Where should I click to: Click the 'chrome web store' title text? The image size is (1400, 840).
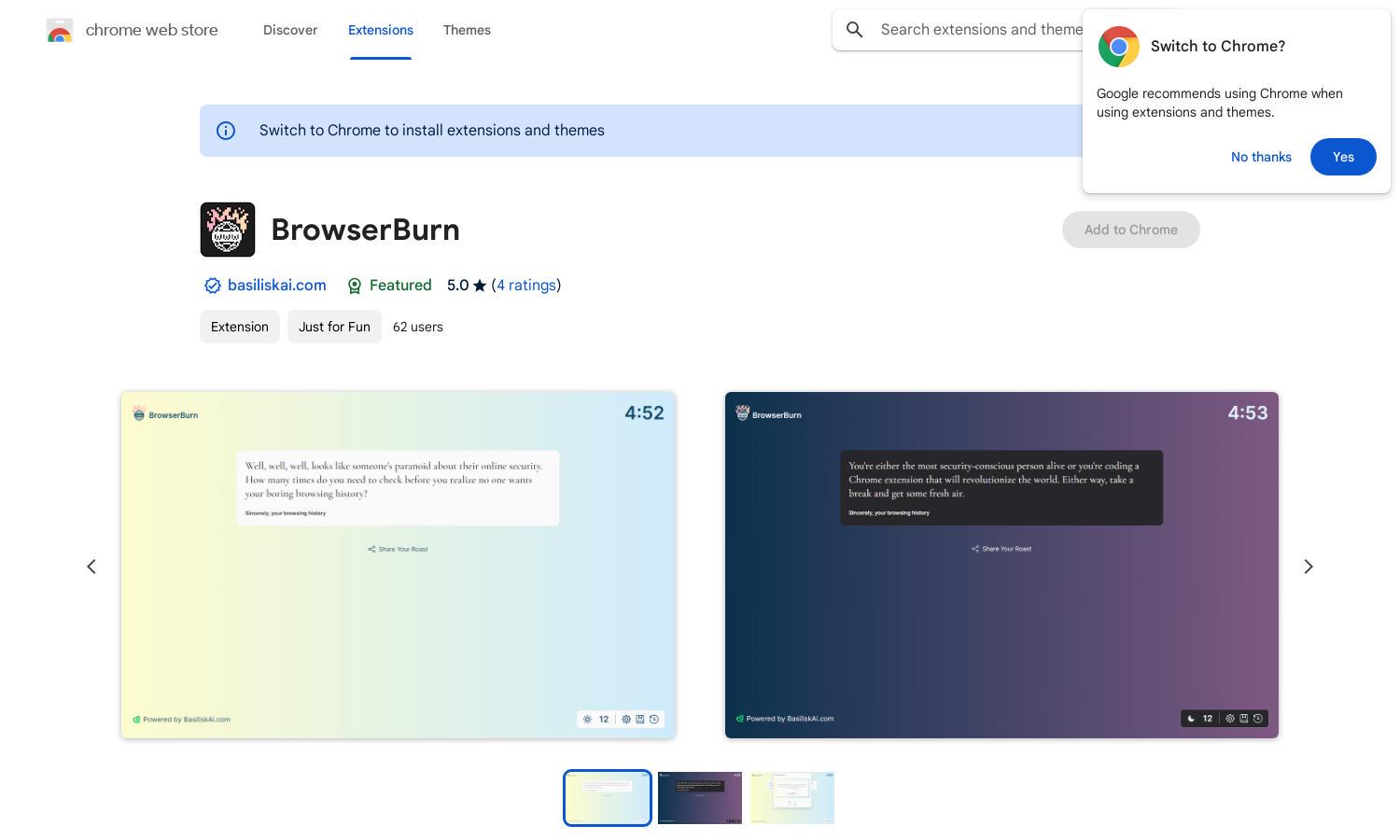tap(152, 30)
